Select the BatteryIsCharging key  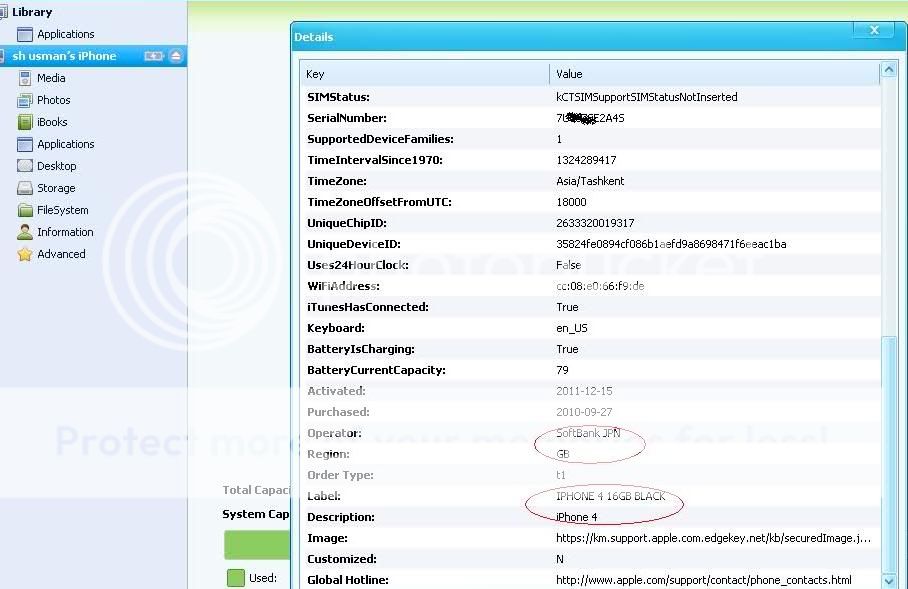coord(361,349)
